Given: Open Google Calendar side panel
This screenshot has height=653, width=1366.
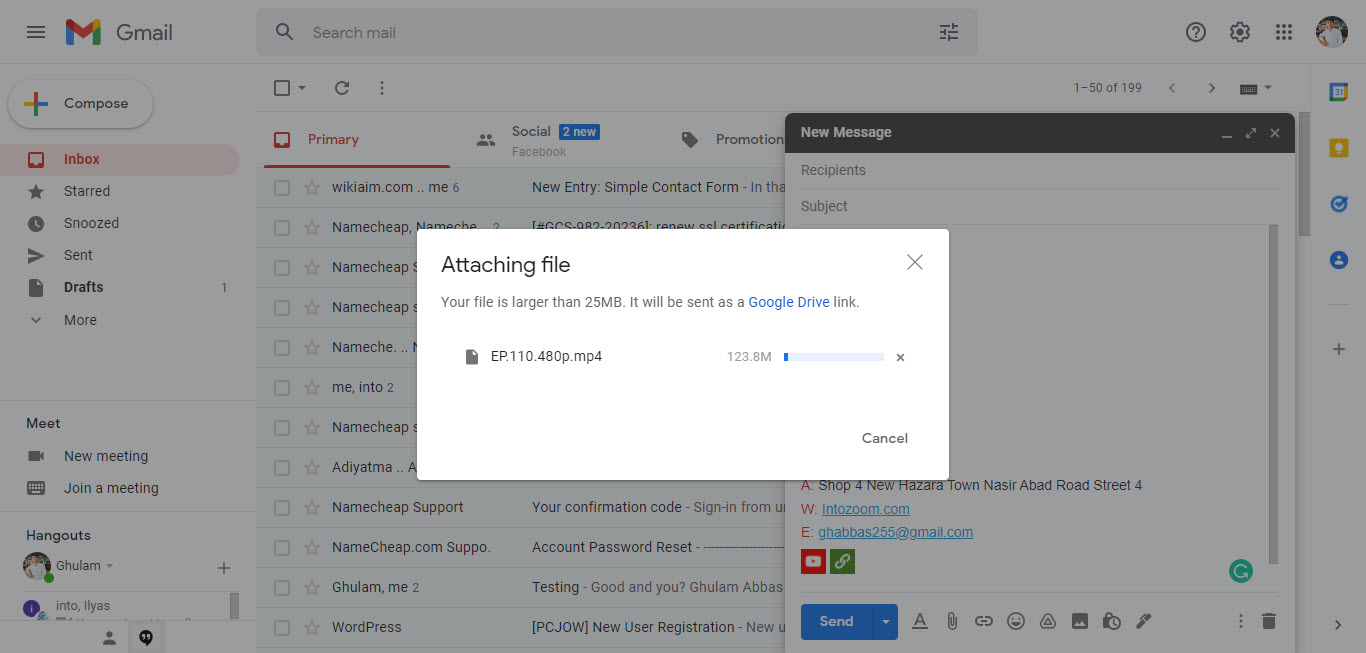Looking at the screenshot, I should (x=1338, y=92).
